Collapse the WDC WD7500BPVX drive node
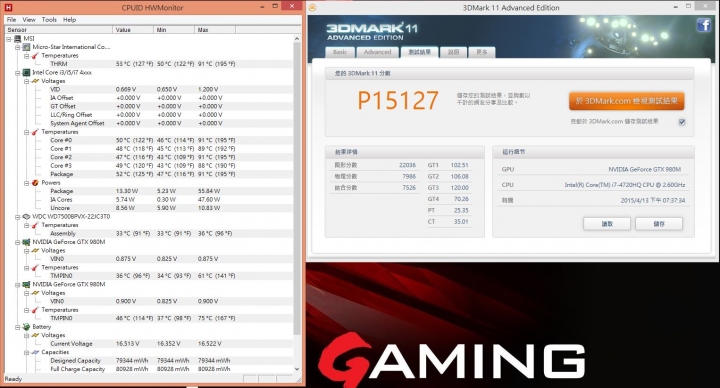Image resolution: width=720 pixels, height=388 pixels. 17,216
